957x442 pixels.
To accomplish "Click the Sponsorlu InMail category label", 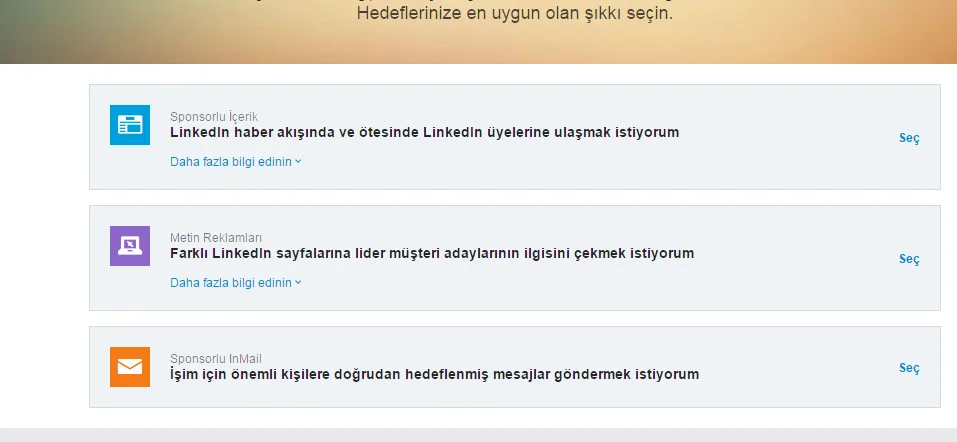I will [216, 359].
